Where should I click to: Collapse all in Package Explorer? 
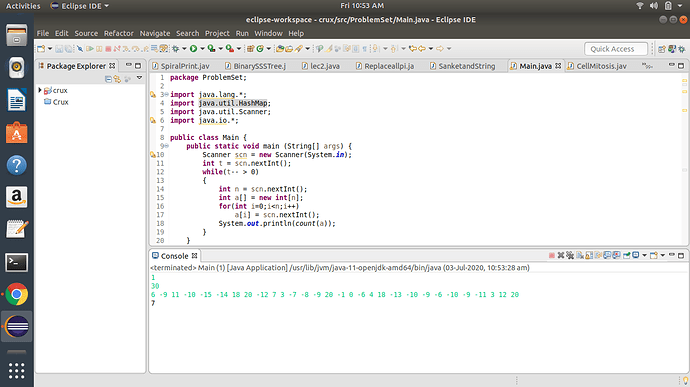108,79
